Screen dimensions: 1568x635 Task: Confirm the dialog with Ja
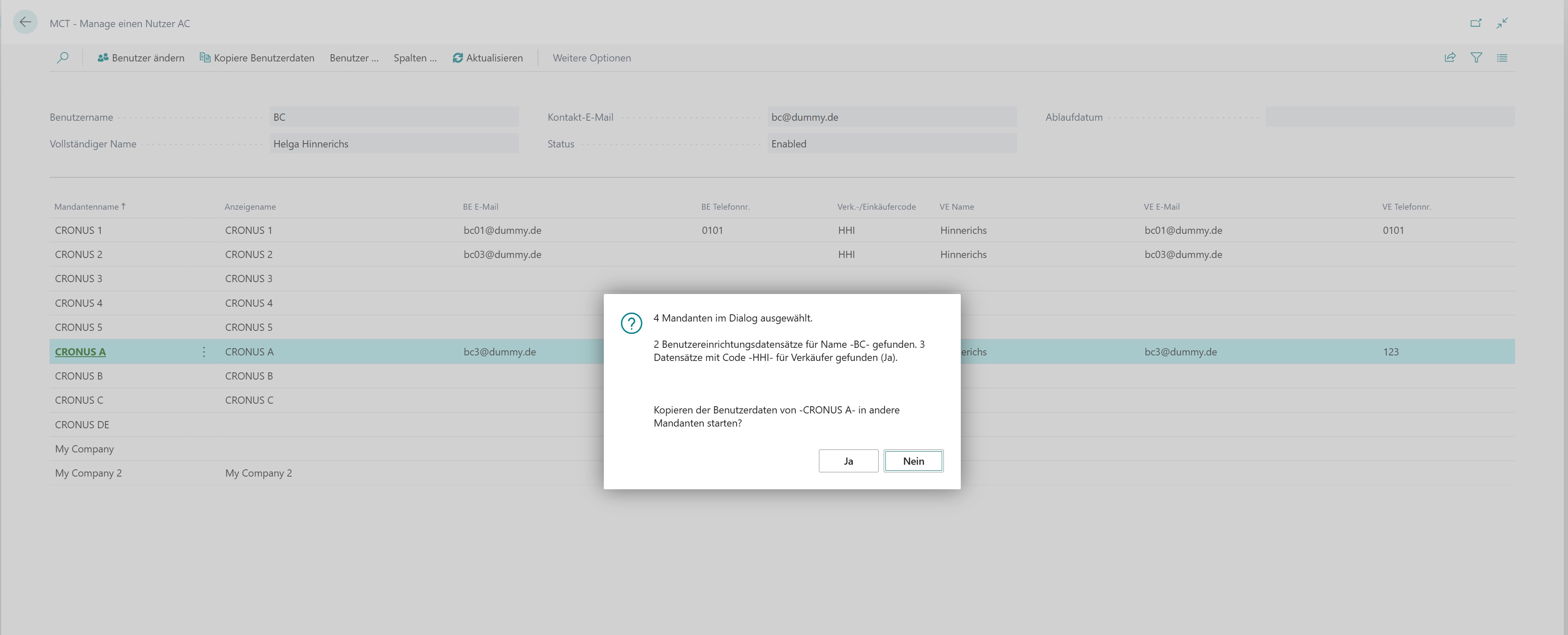click(849, 461)
